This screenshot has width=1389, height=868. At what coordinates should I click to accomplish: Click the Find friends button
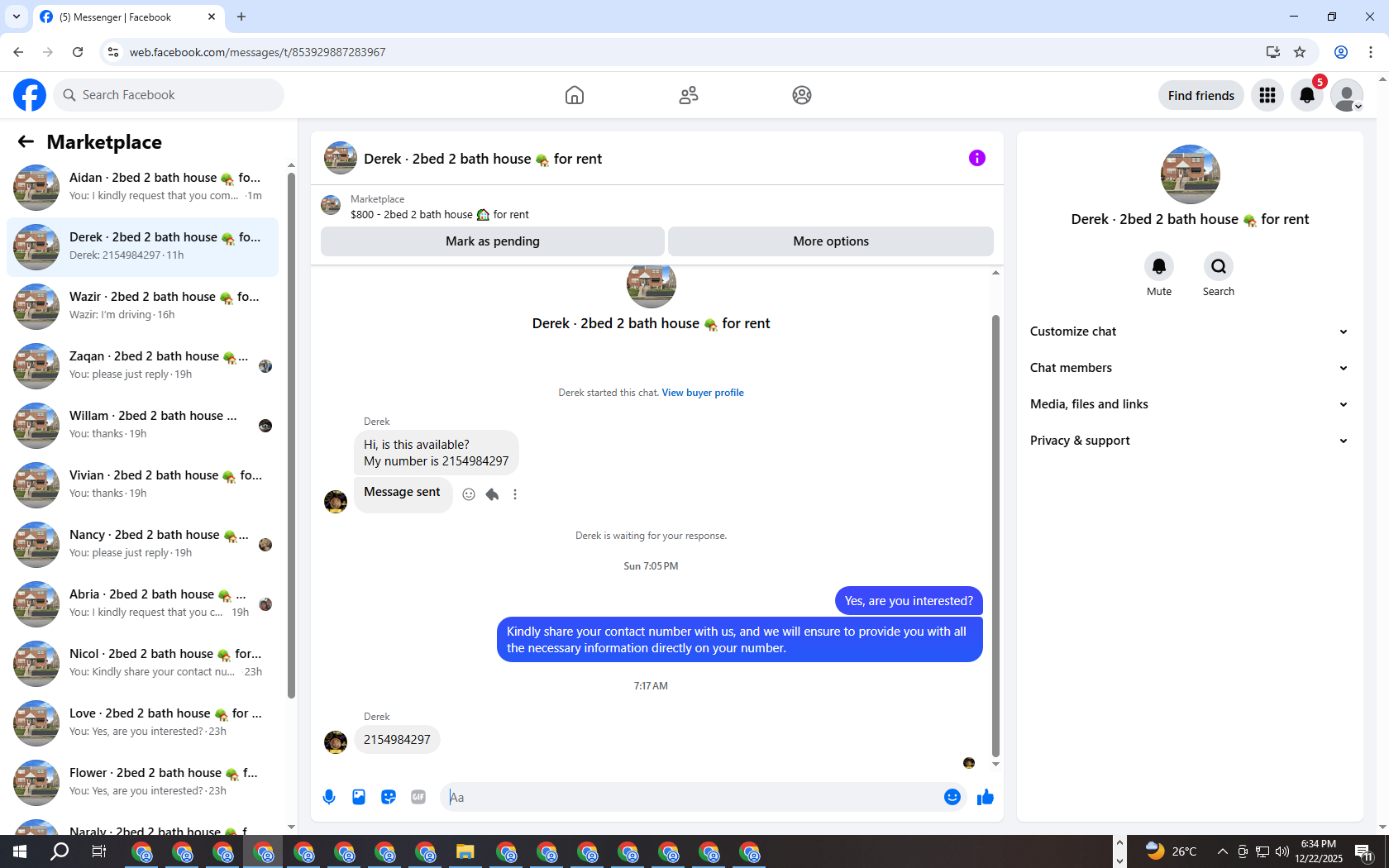click(x=1201, y=95)
